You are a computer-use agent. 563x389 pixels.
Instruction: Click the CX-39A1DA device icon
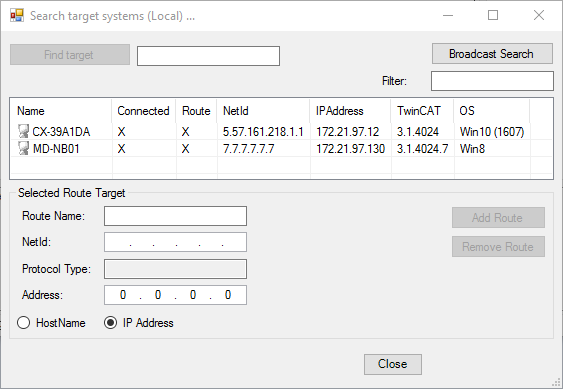23,131
